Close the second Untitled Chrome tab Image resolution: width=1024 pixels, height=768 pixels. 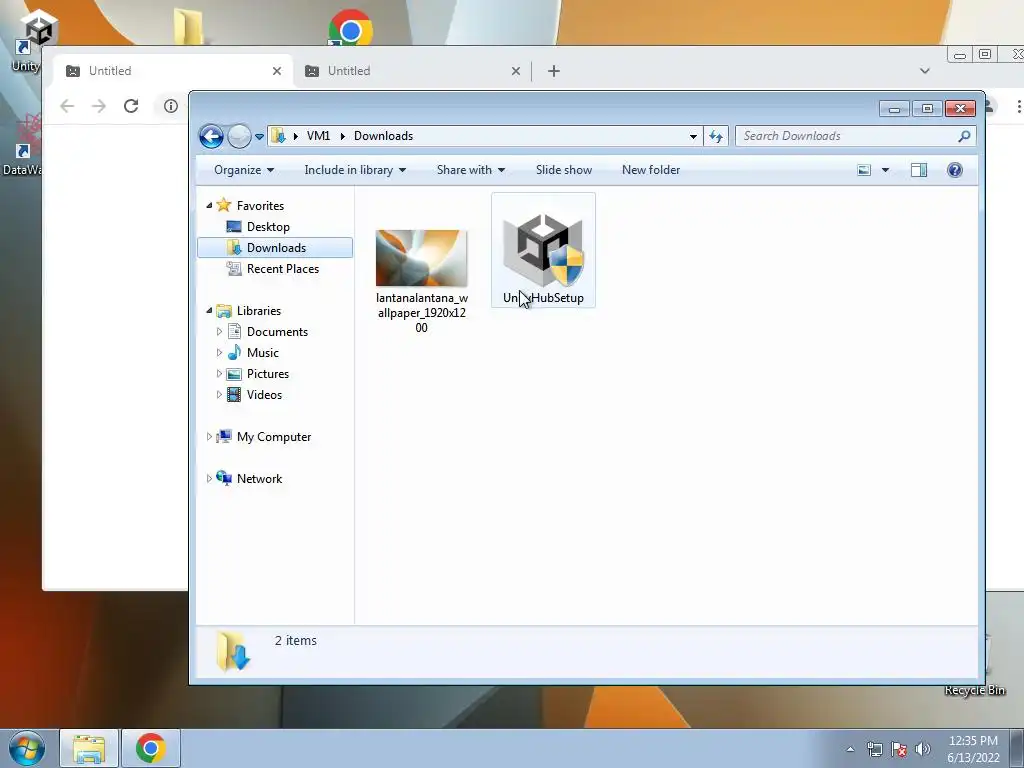[516, 71]
